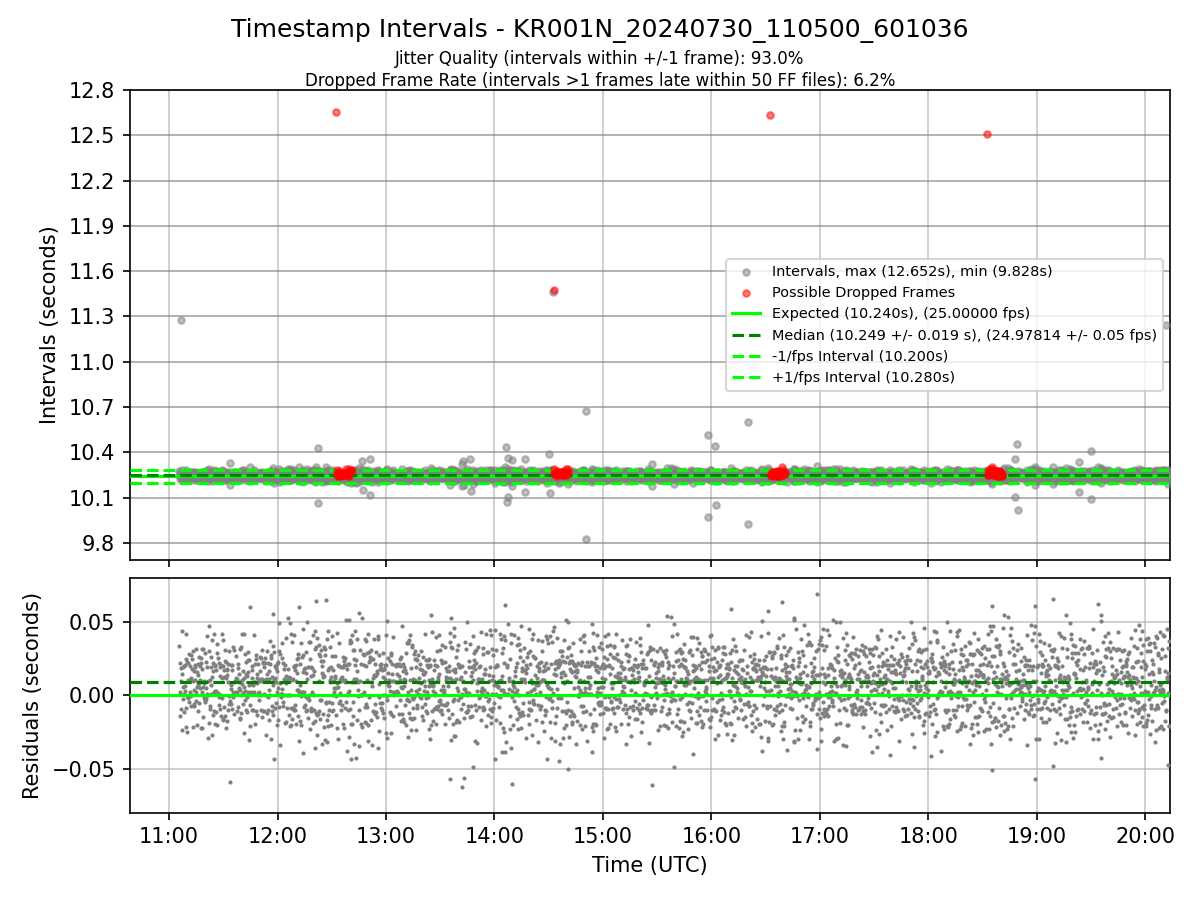This screenshot has height=900, width=1200.
Task: Click the 'Time (UTC)' x-axis label
Action: click(649, 865)
